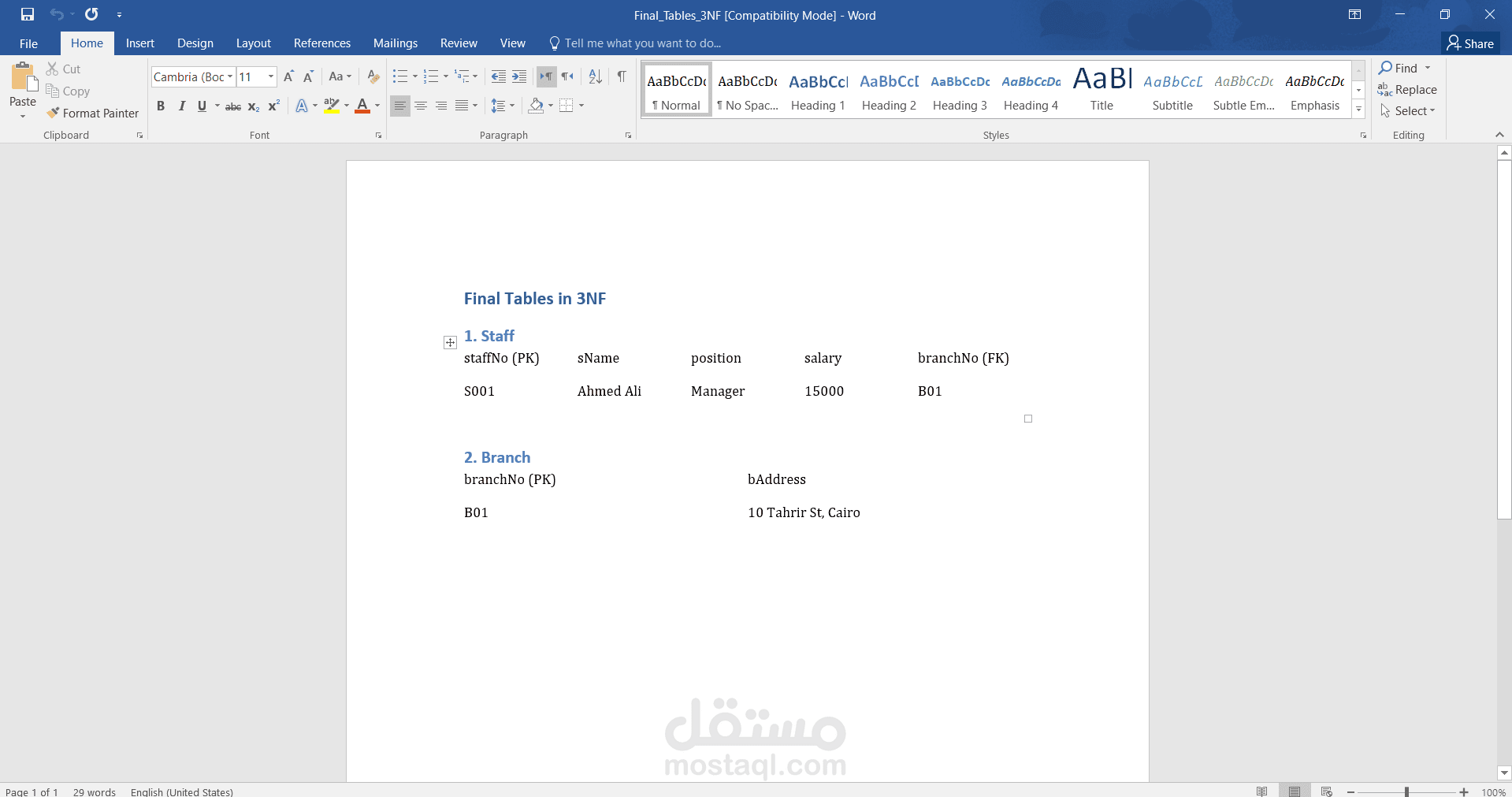
Task: Click the Tell me what you want search box
Action: tap(641, 43)
